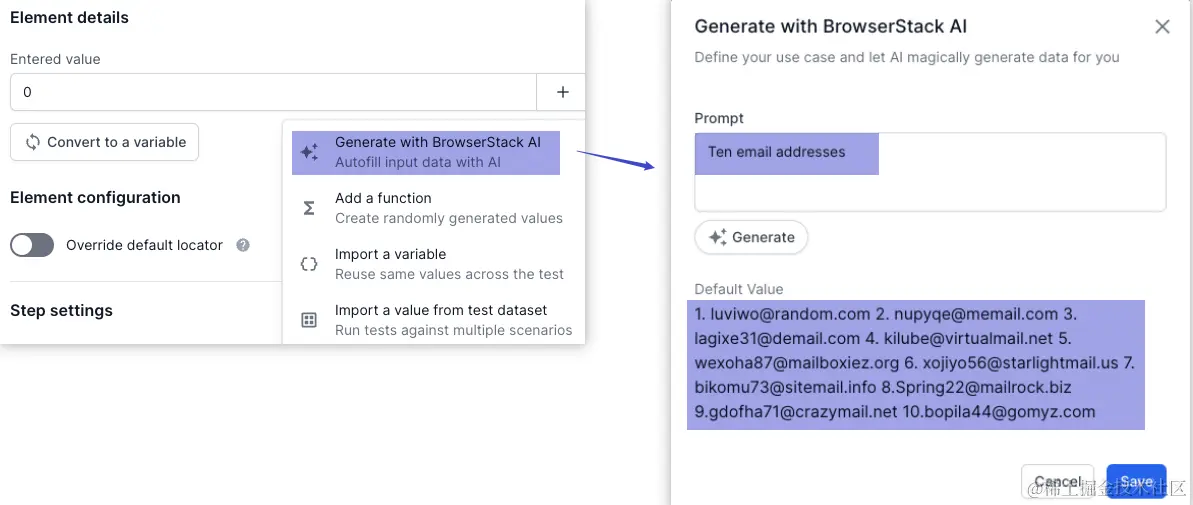
Task: Click the Generate button under the prompt
Action: pos(751,237)
